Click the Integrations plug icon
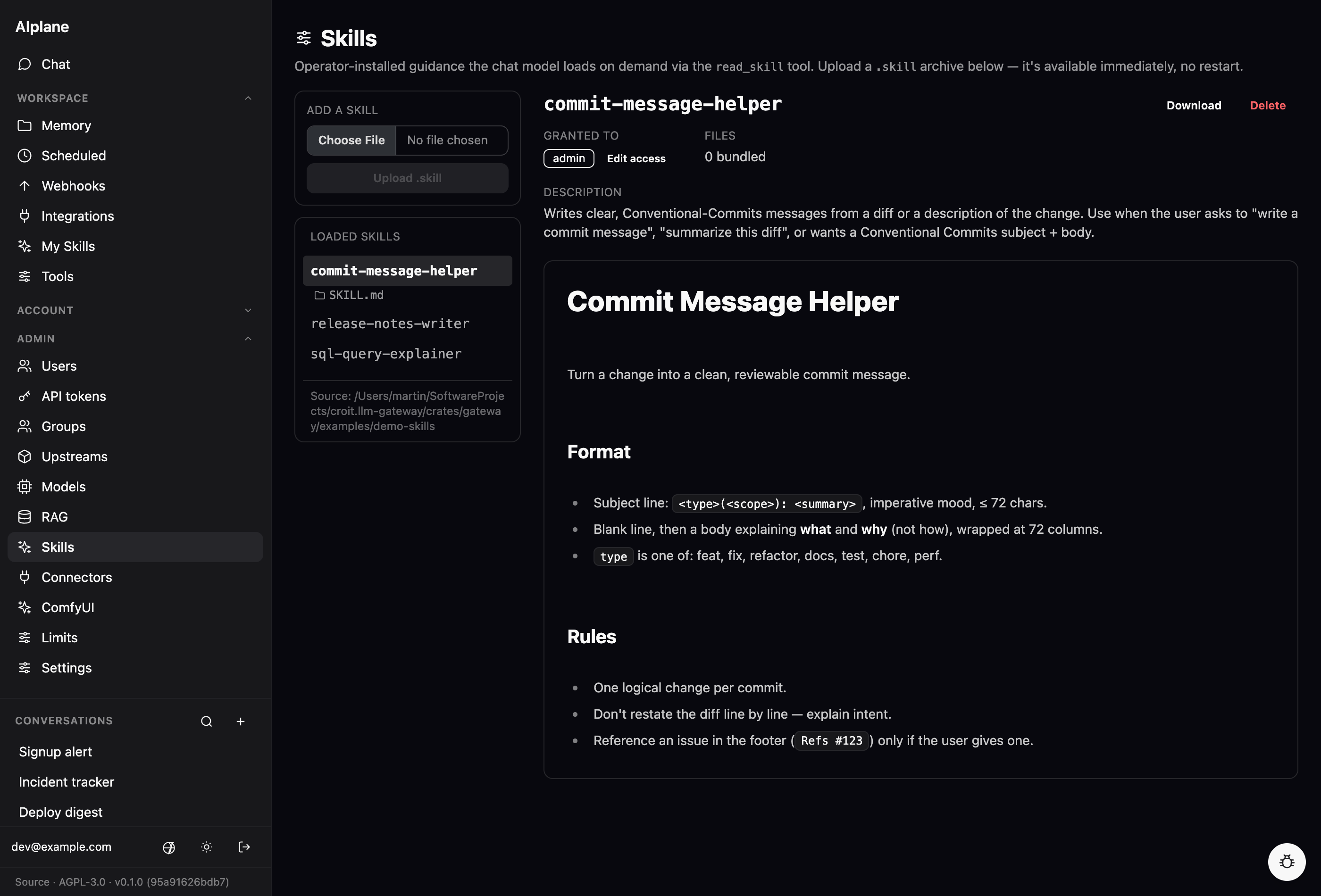This screenshot has height=896, width=1321. coord(25,216)
